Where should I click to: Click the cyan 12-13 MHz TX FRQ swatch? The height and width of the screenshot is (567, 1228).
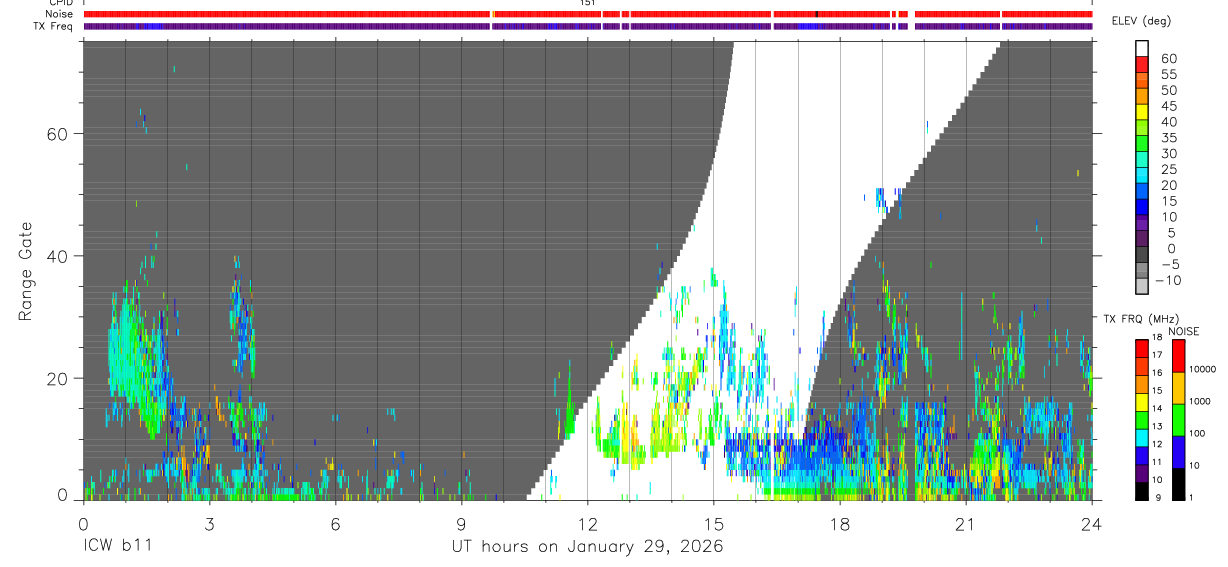pos(1142,438)
